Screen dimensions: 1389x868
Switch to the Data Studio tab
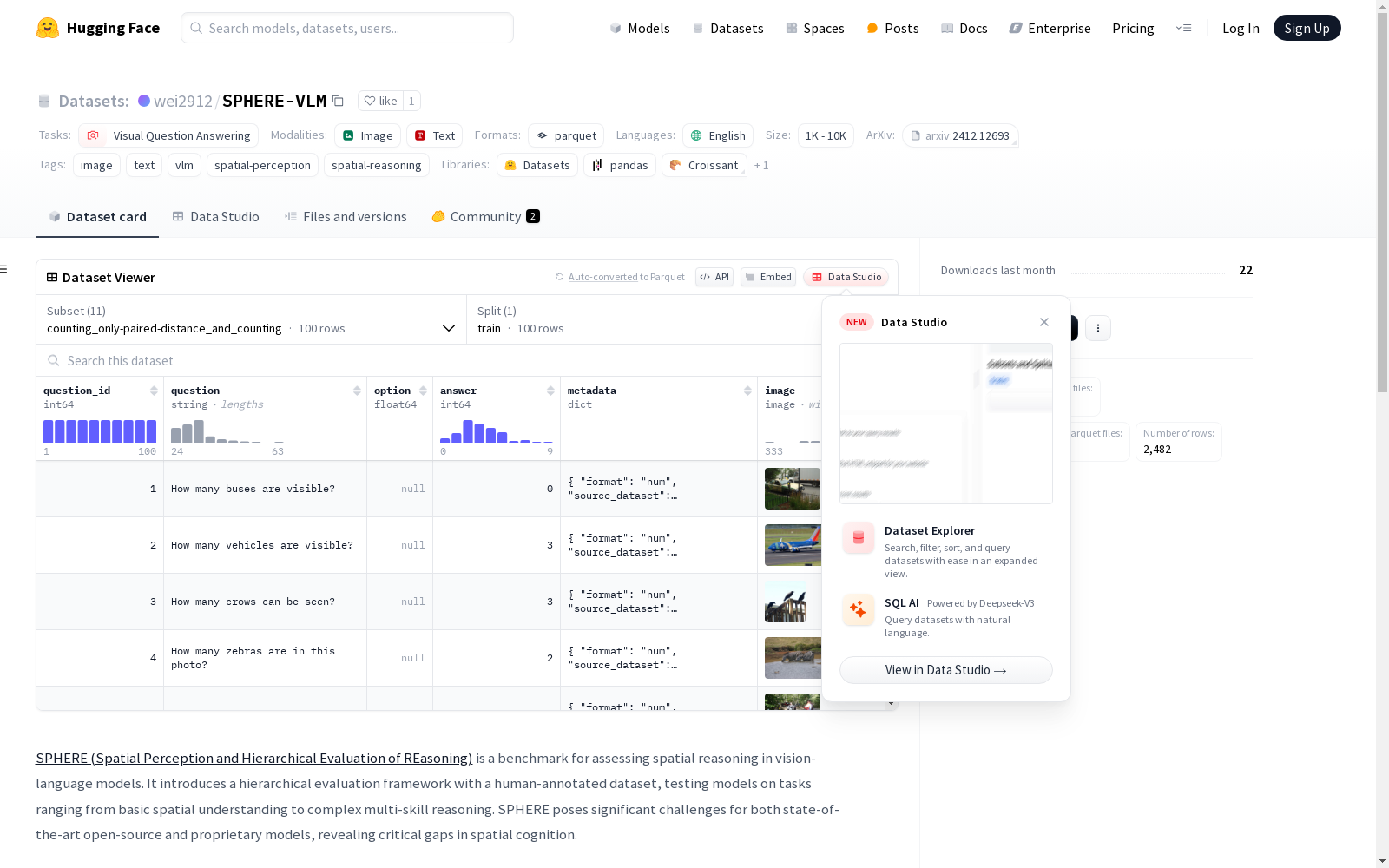point(215,217)
